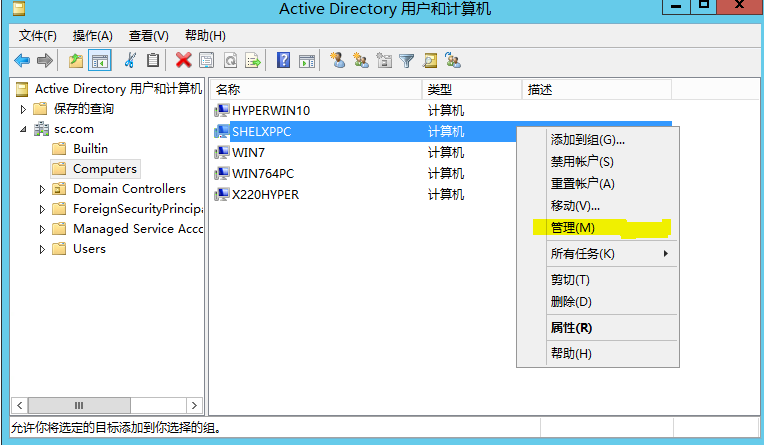Click the sc.com domain icon
This screenshot has height=445, width=764.
(41, 129)
